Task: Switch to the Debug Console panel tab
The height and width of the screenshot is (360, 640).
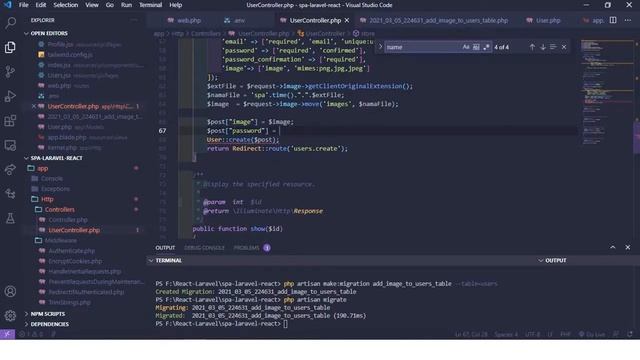Action: (x=204, y=248)
